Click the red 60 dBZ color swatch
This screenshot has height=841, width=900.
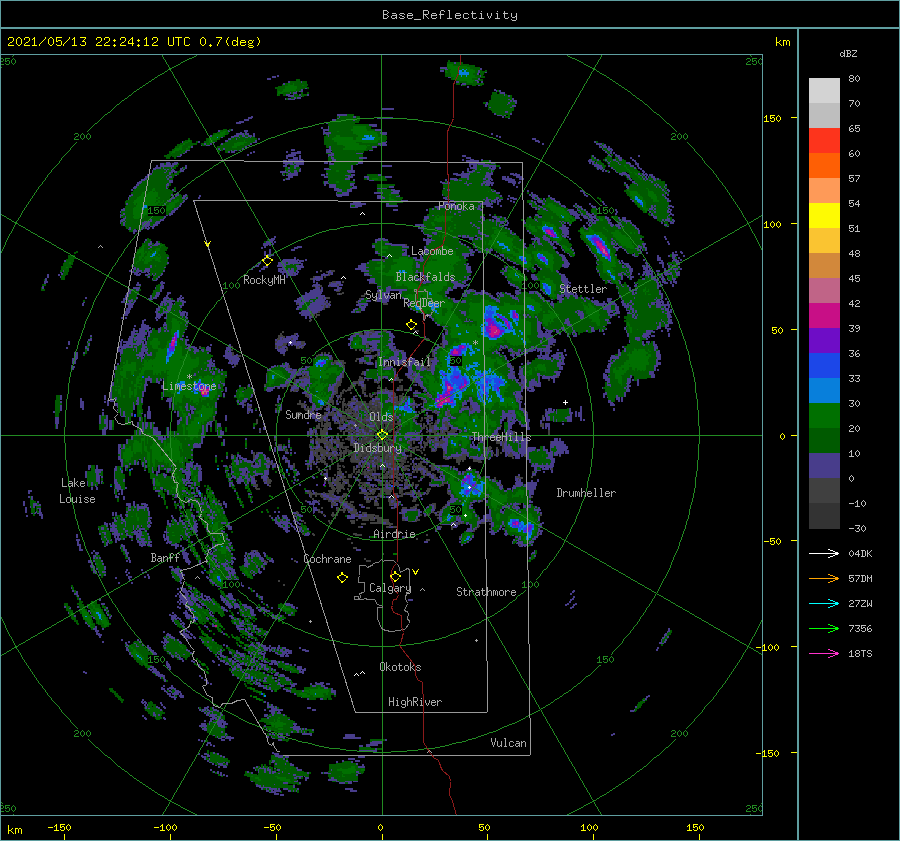click(x=824, y=141)
